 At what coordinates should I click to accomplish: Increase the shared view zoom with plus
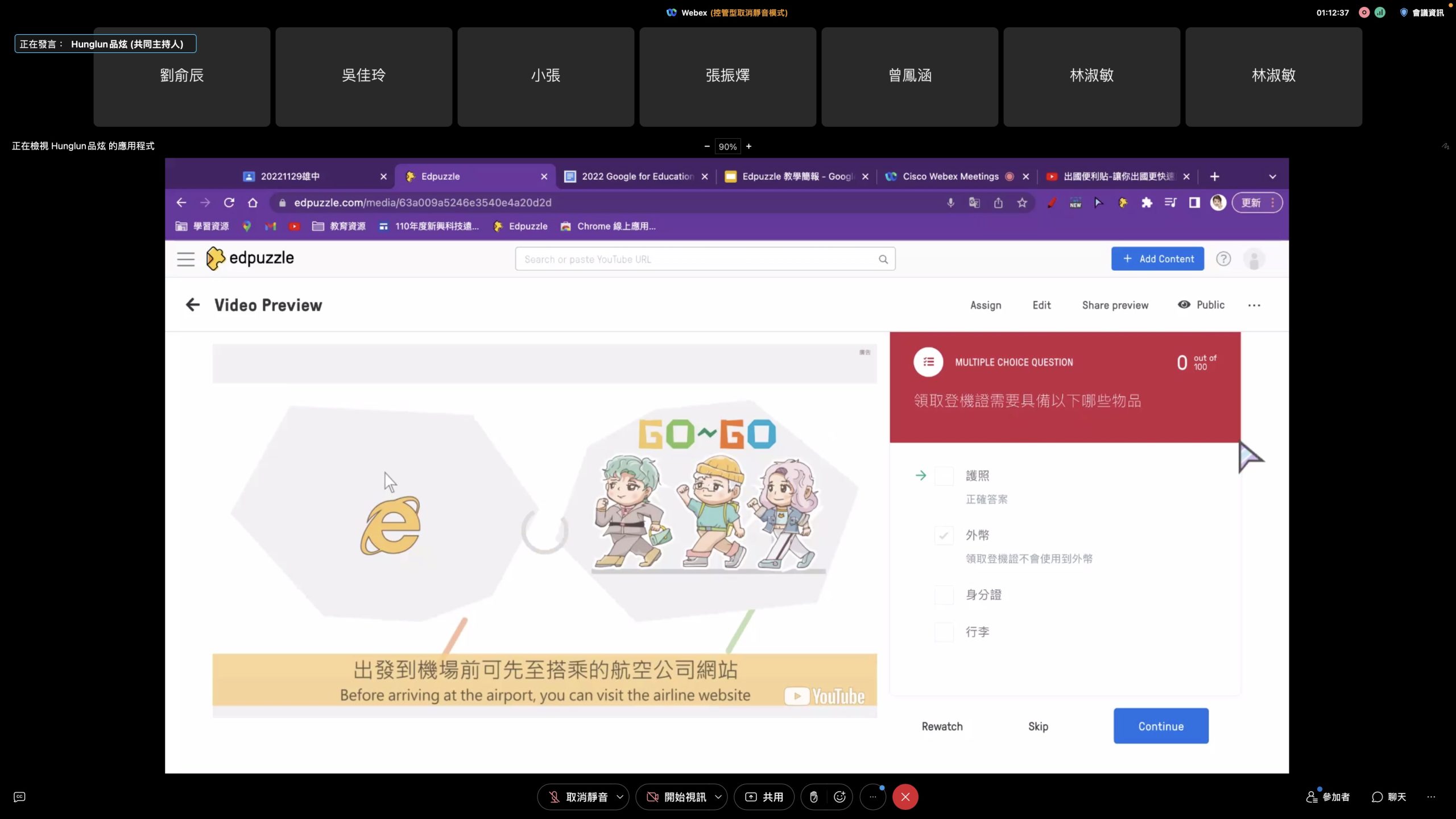(x=748, y=146)
